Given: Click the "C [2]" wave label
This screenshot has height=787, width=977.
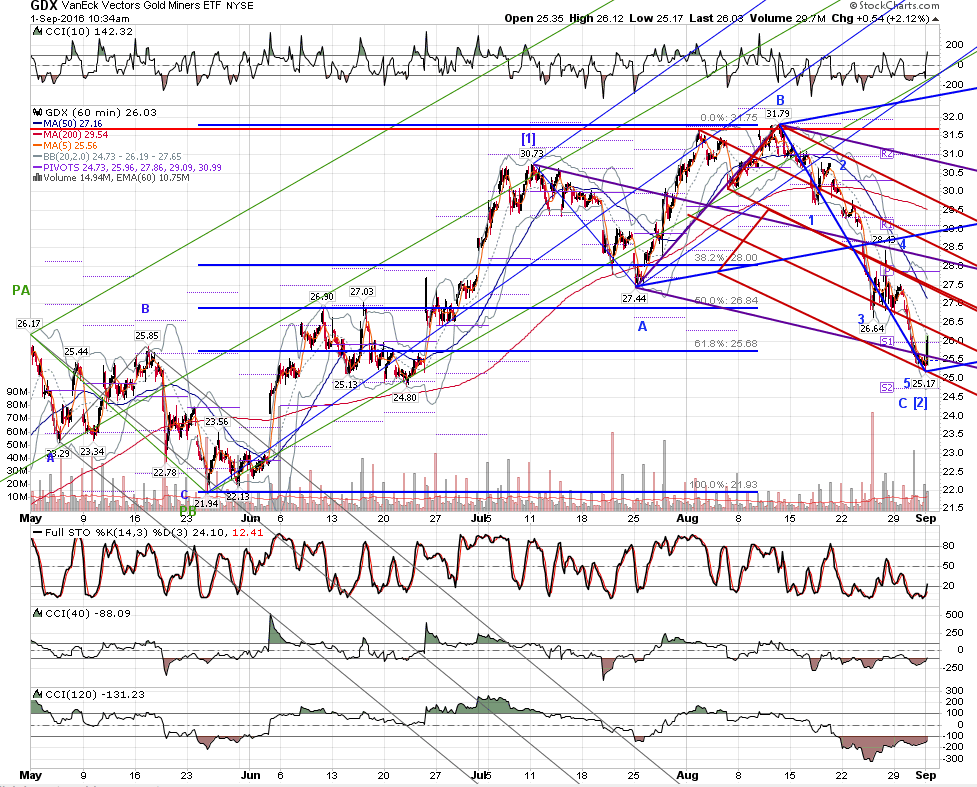Looking at the screenshot, I should (913, 403).
